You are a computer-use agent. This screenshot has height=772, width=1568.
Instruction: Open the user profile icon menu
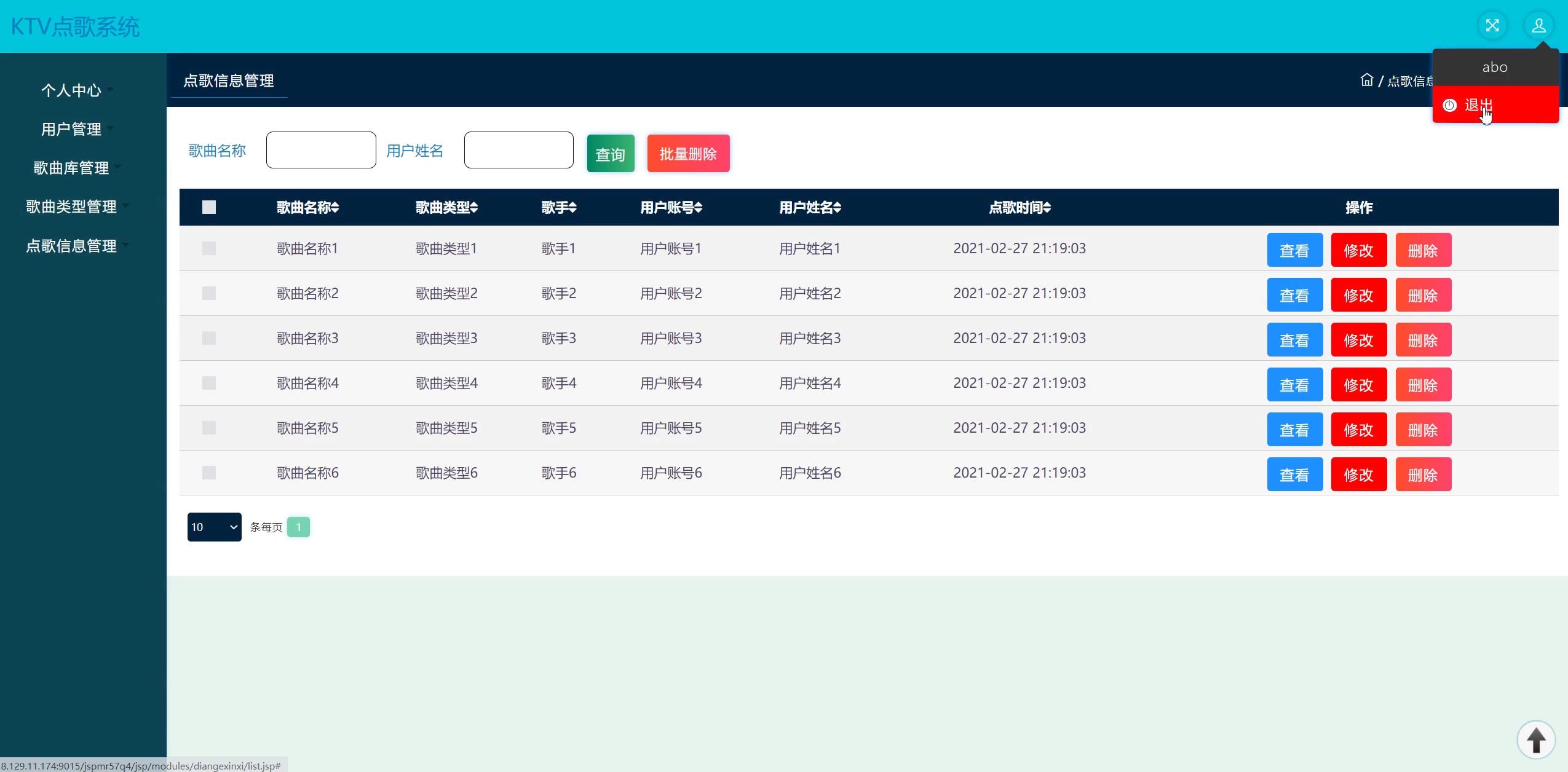[1538, 26]
